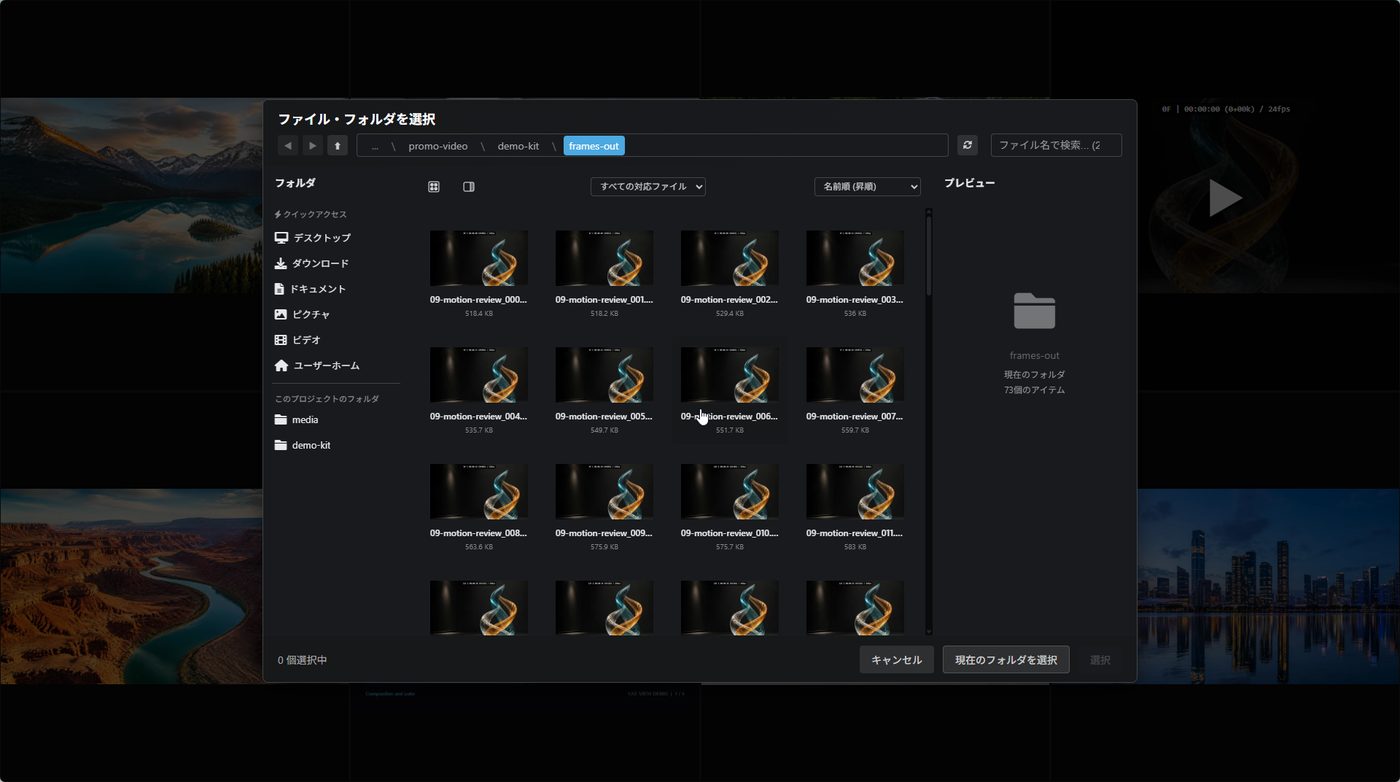Select file 09-motion-review_004 thumbnail
Image resolution: width=1400 pixels, height=782 pixels.
click(479, 375)
